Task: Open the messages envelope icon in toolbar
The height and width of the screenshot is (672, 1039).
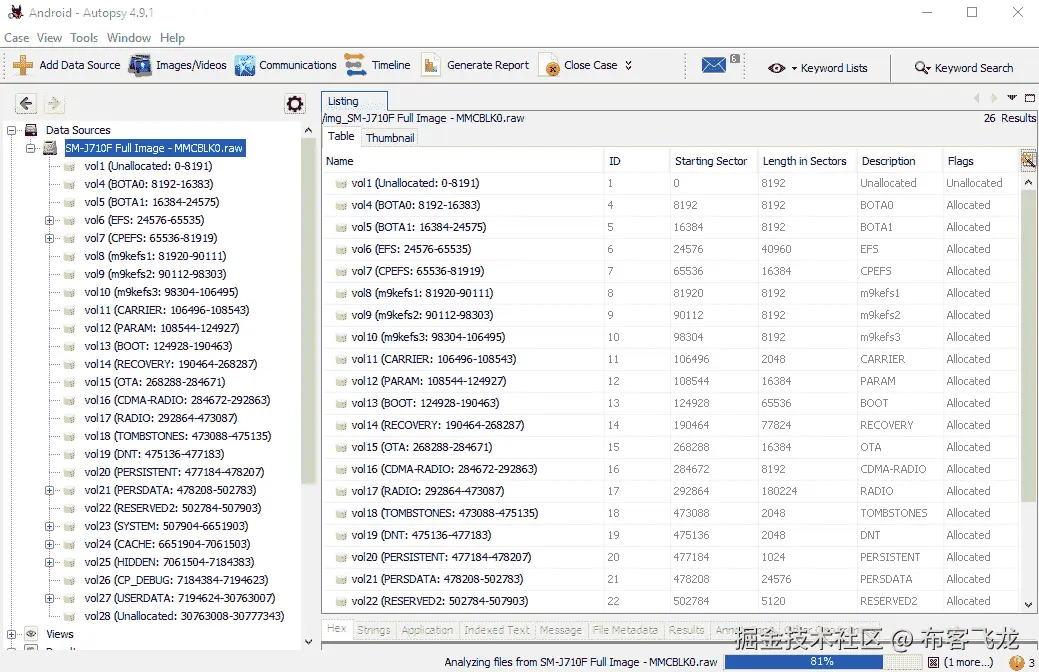Action: [x=714, y=65]
